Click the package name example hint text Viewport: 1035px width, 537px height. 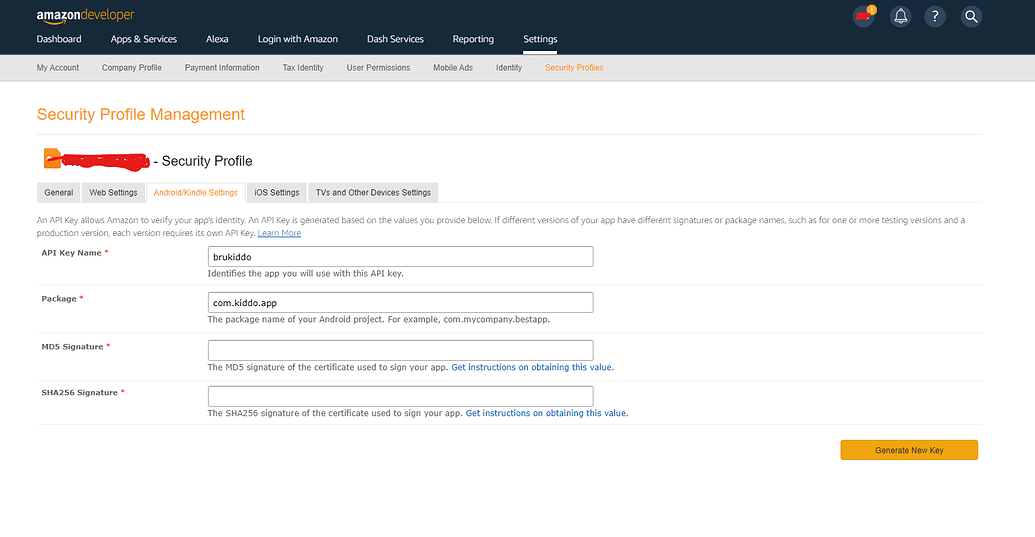point(378,319)
